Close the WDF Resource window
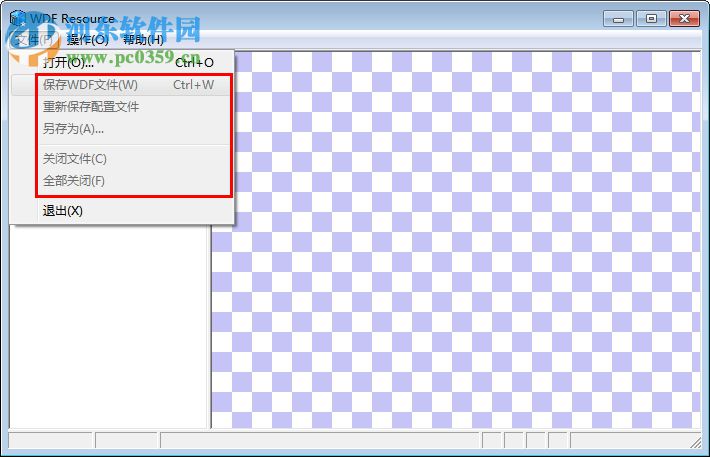Viewport: 710px width, 457px height. click(684, 19)
